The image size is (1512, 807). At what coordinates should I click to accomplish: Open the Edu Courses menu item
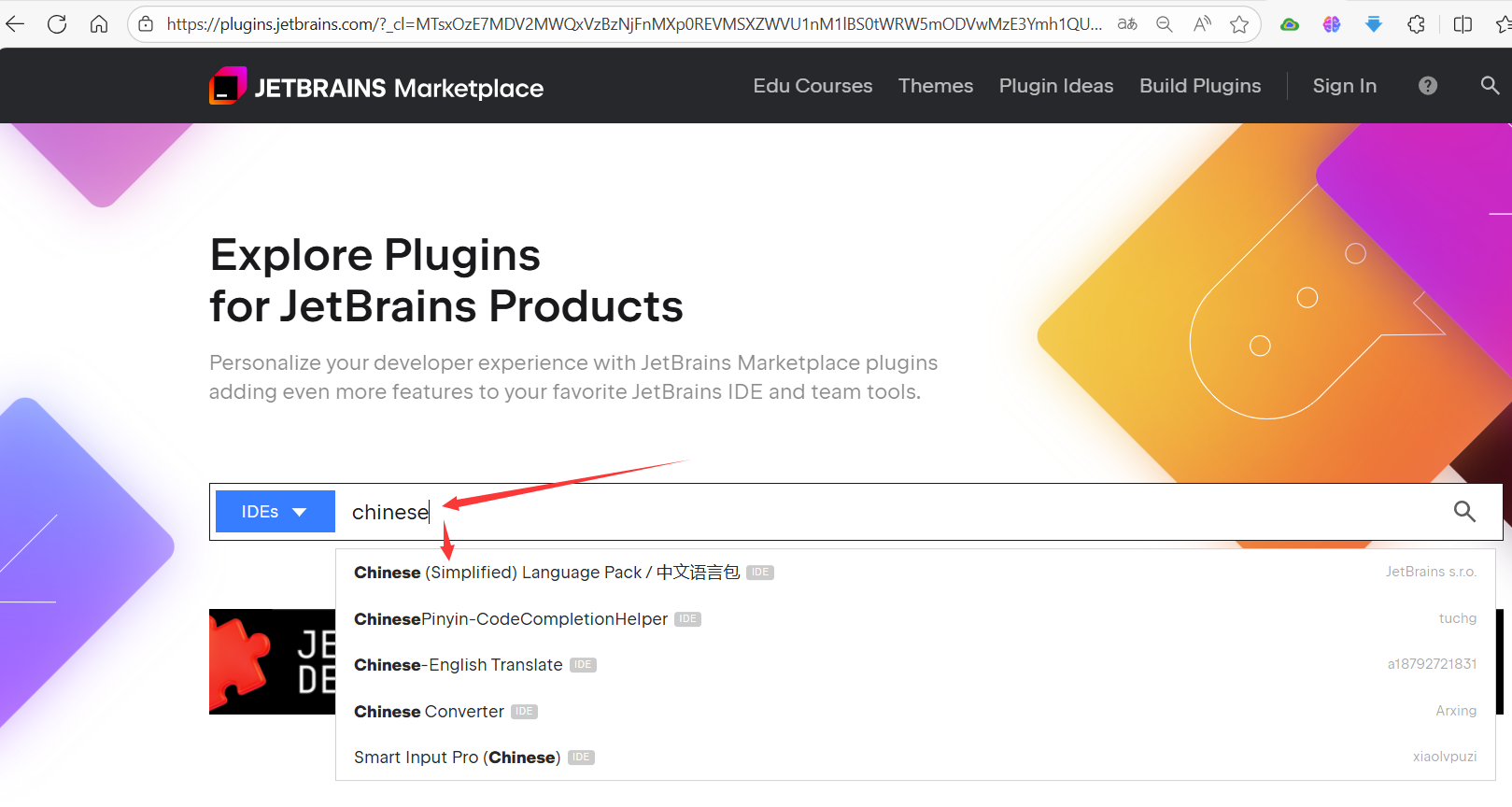[x=813, y=86]
